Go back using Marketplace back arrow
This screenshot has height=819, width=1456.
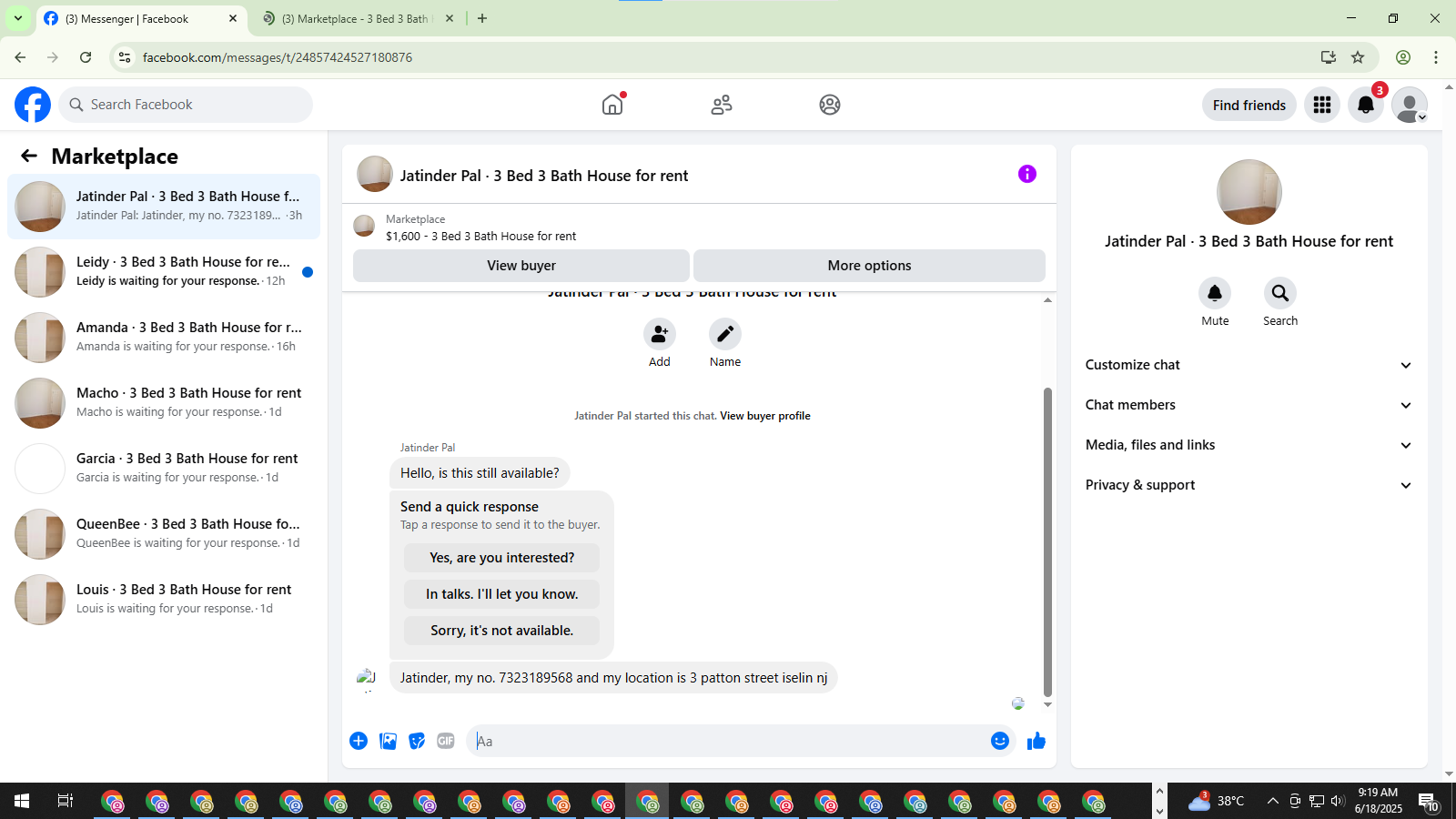[29, 156]
